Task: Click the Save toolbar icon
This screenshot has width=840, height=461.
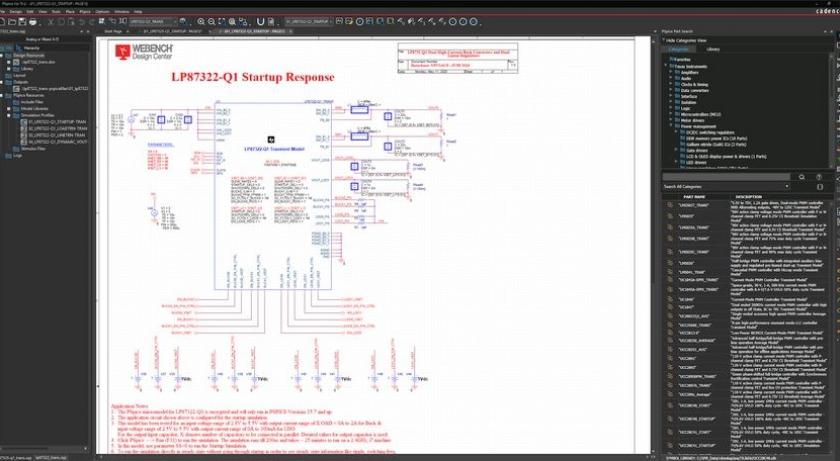Action: pos(22,21)
